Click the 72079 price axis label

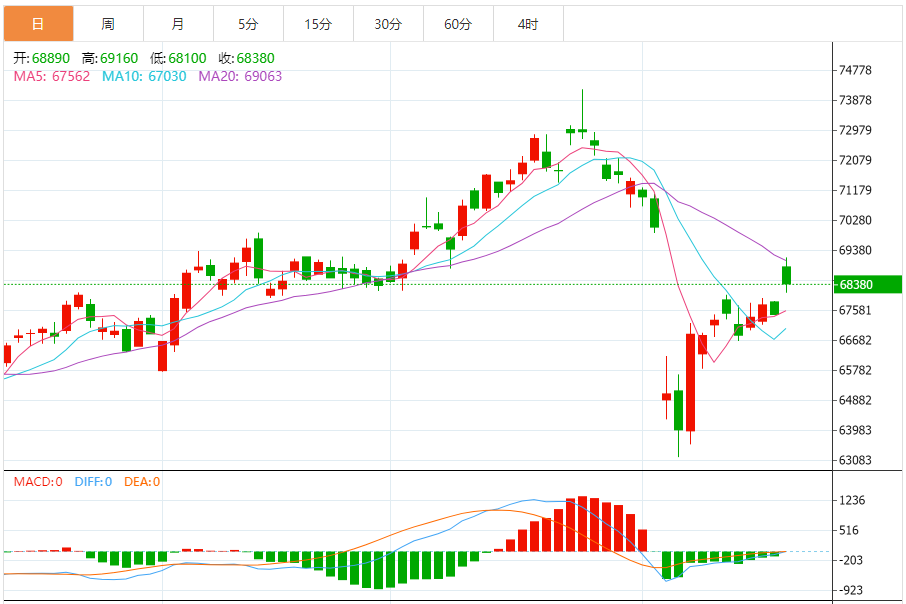[855, 160]
